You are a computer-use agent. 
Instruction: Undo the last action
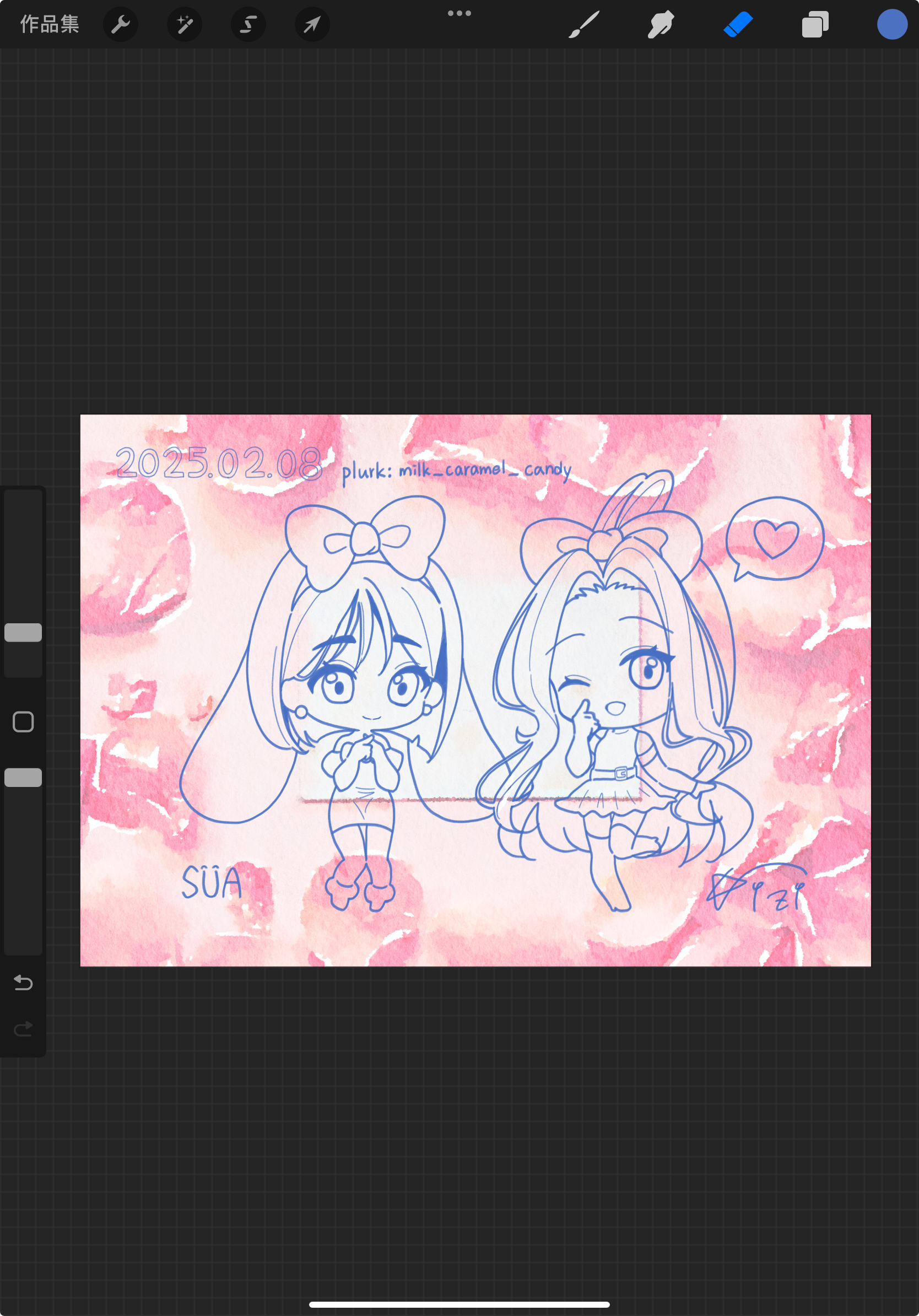24,983
